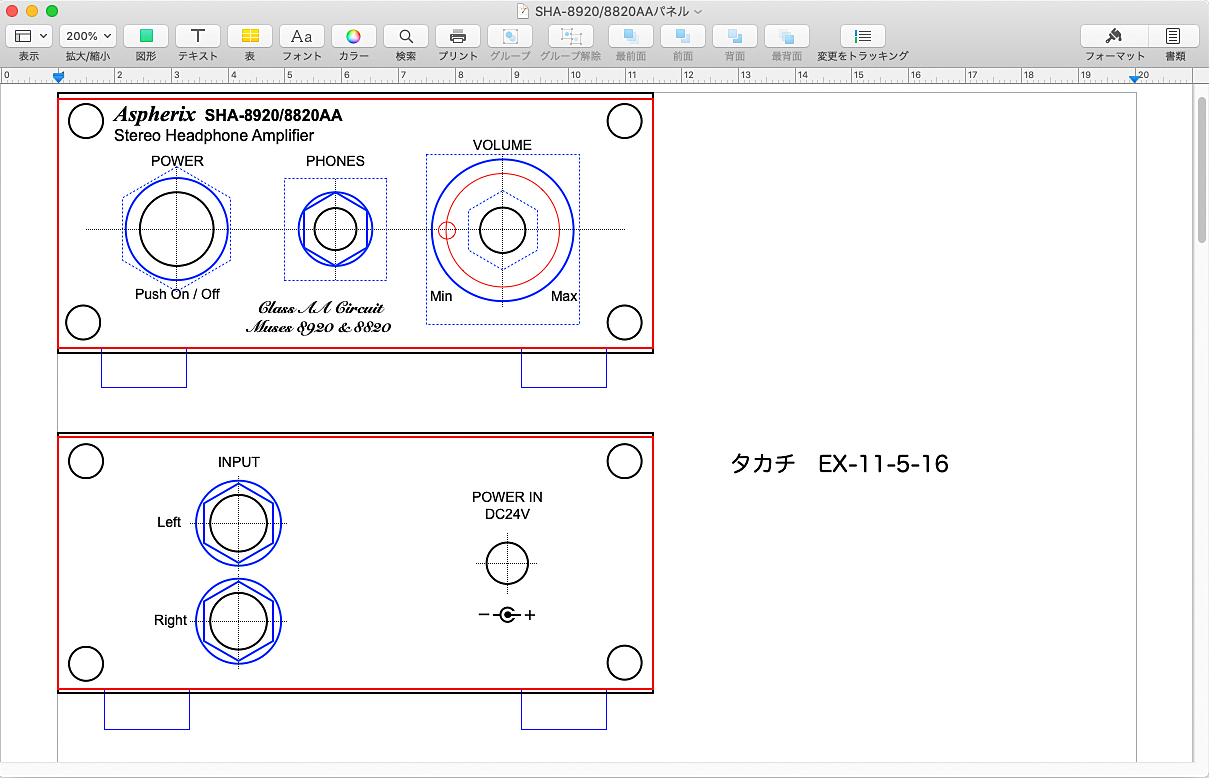Select the DC power jack circle

pyautogui.click(x=507, y=564)
